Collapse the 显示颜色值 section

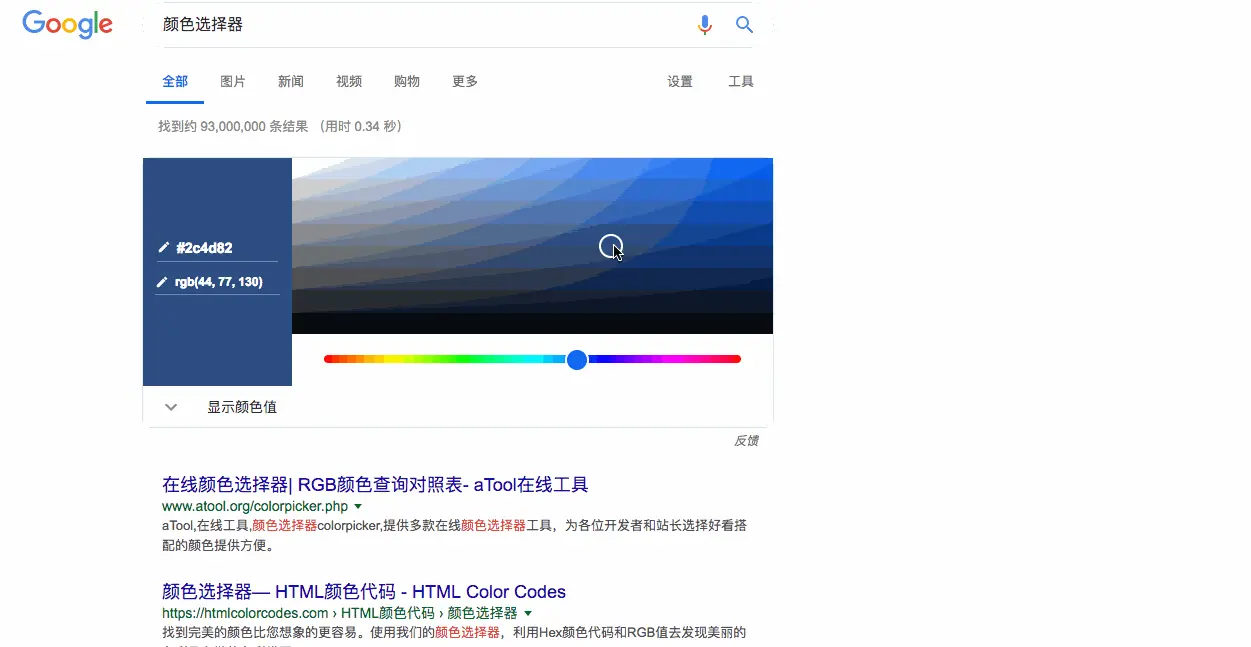(x=170, y=407)
